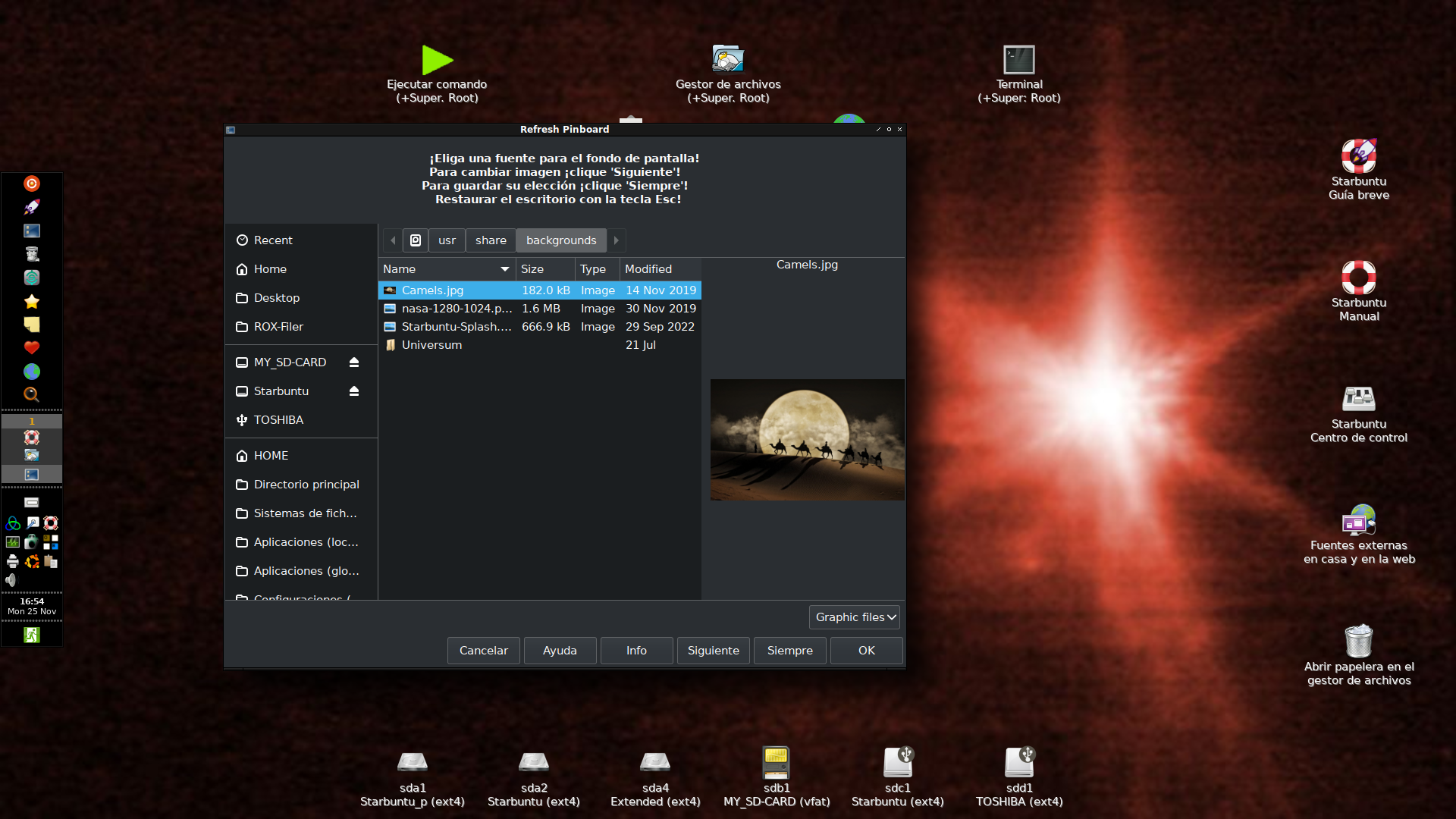This screenshot has height=819, width=1456.
Task: Click the orange circular icon atop side panel
Action: 32,184
